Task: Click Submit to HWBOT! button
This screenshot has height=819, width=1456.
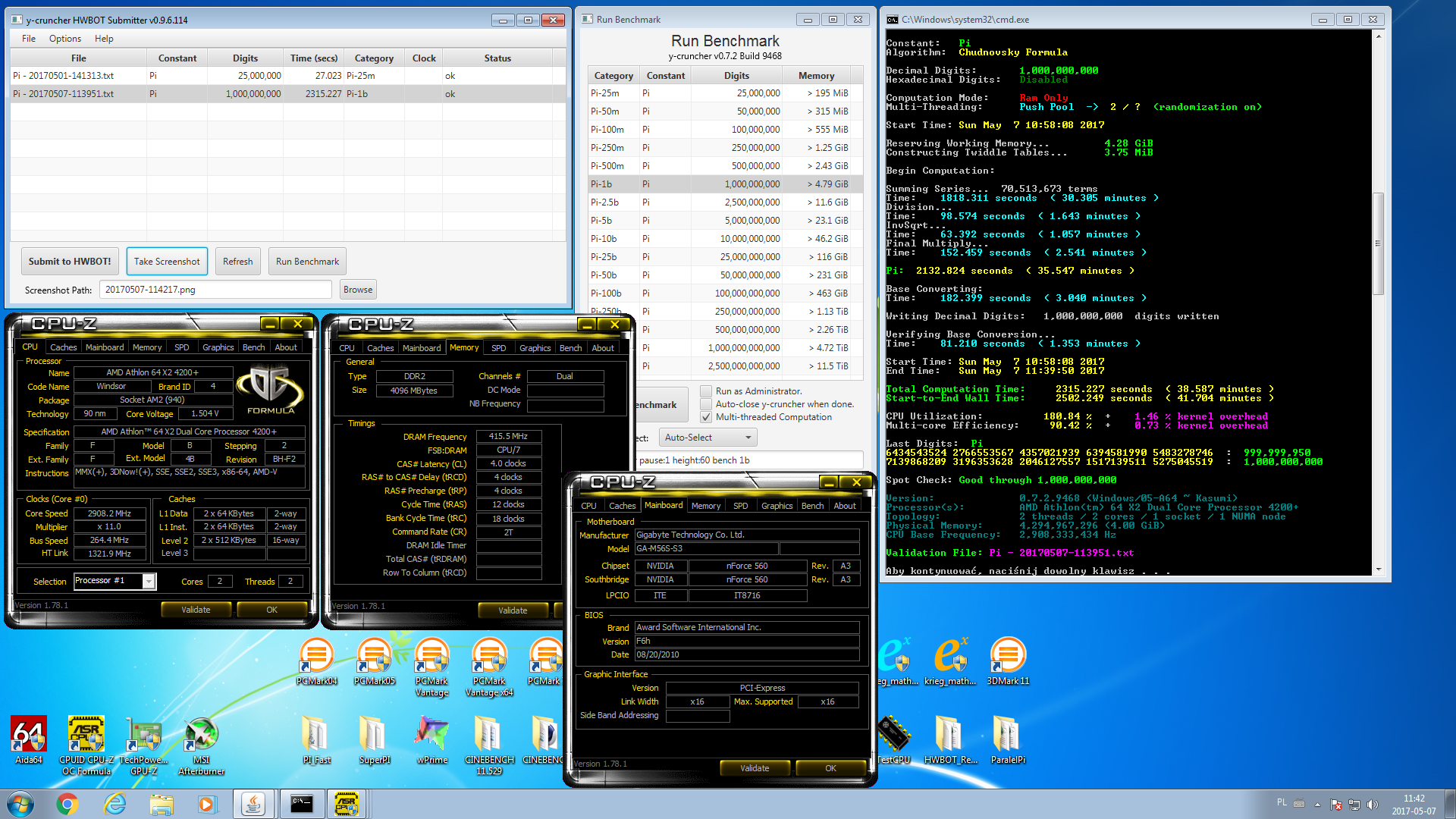Action: click(70, 262)
